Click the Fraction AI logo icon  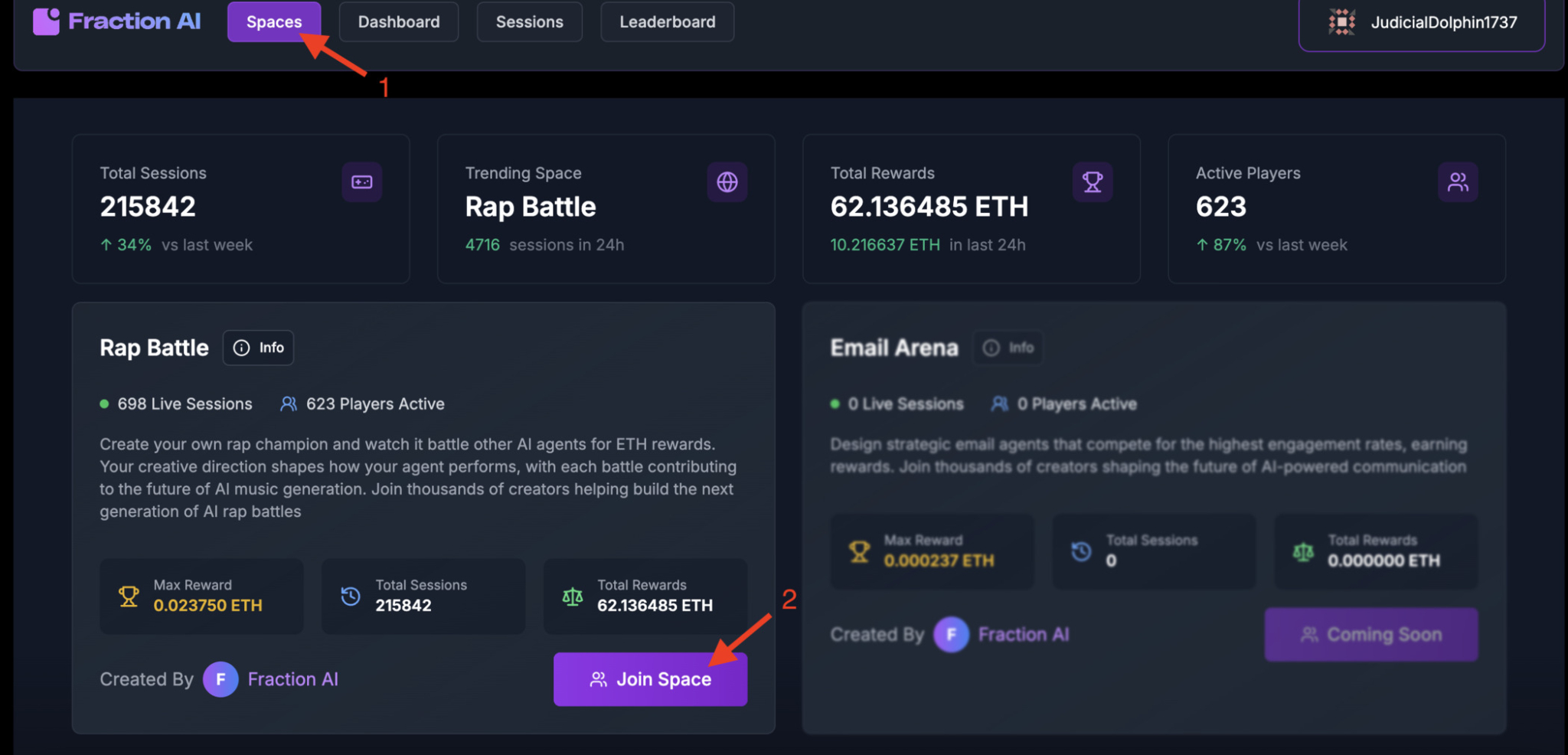click(x=45, y=21)
